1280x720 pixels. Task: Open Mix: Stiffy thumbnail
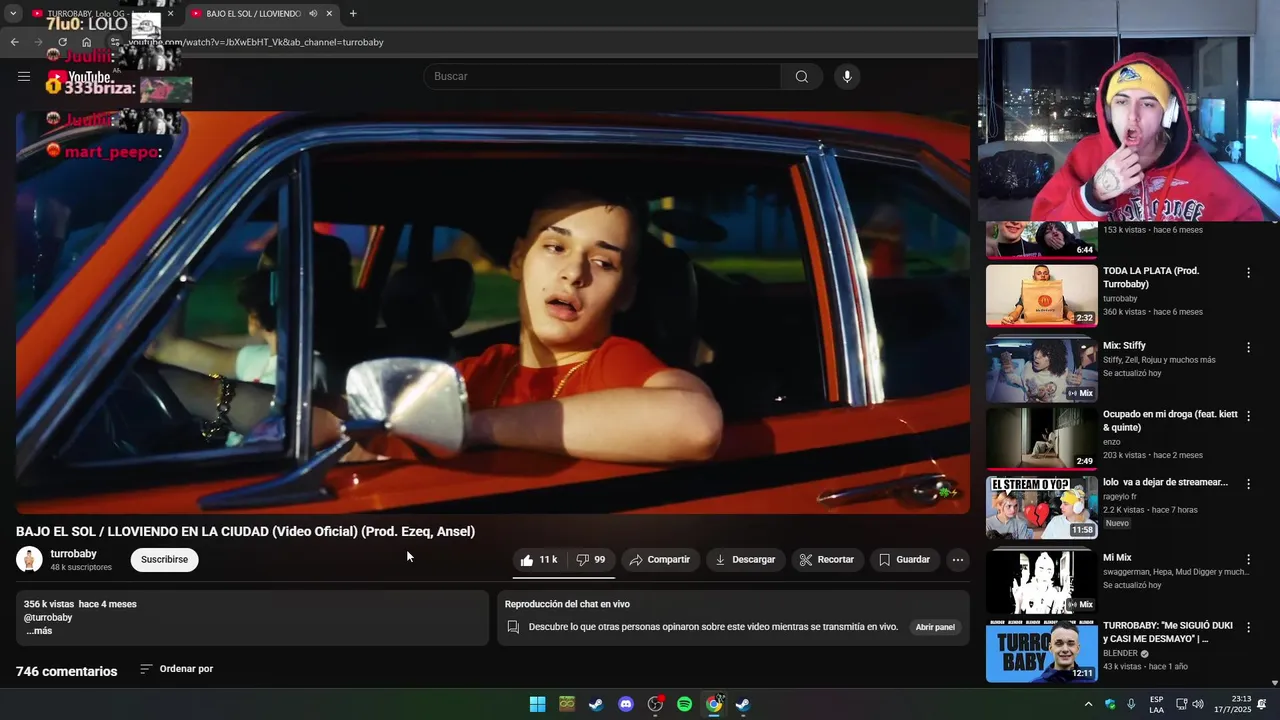point(1041,370)
